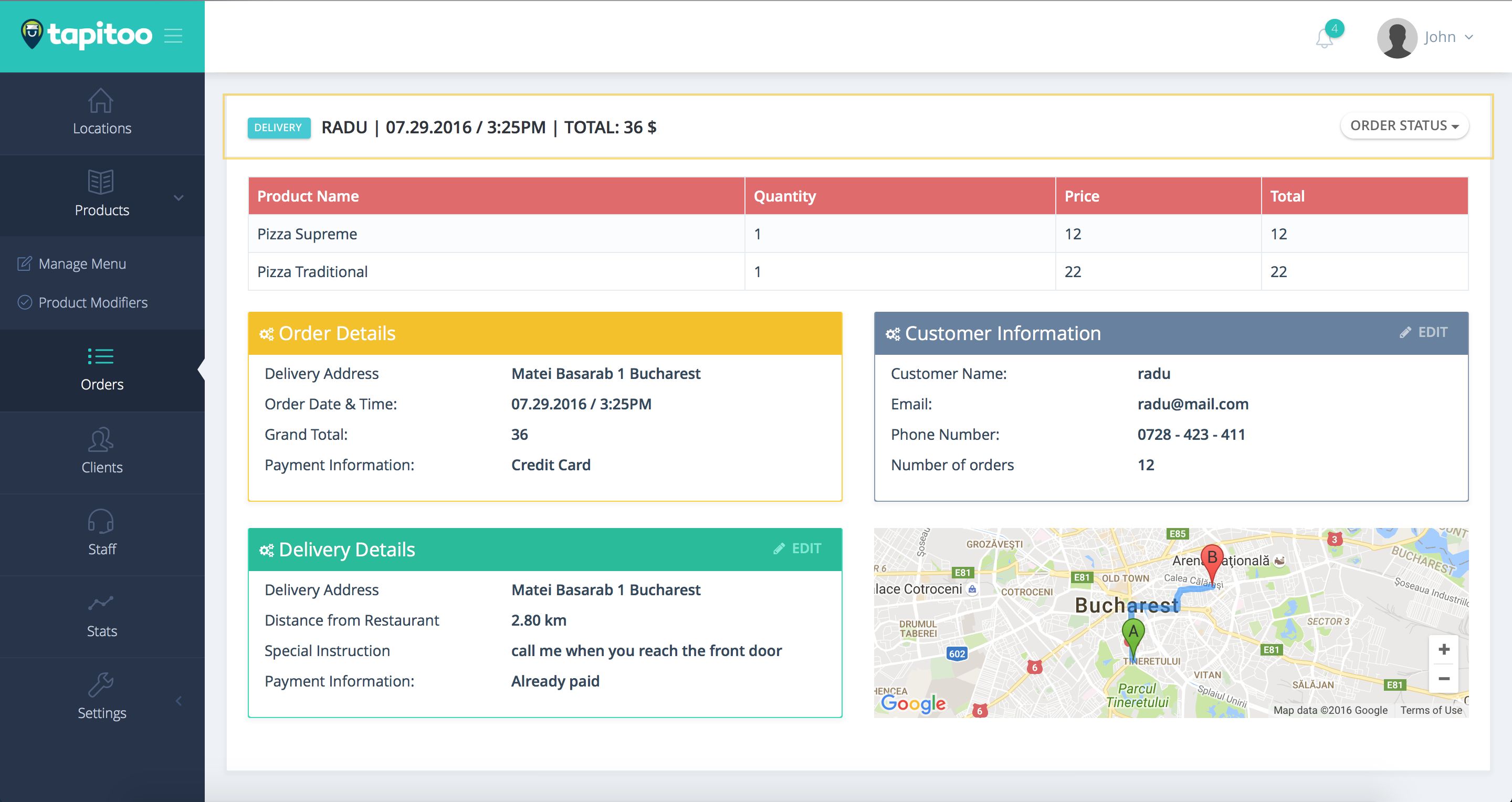This screenshot has height=802, width=1512.
Task: Click the notification bell icon
Action: tap(1324, 39)
